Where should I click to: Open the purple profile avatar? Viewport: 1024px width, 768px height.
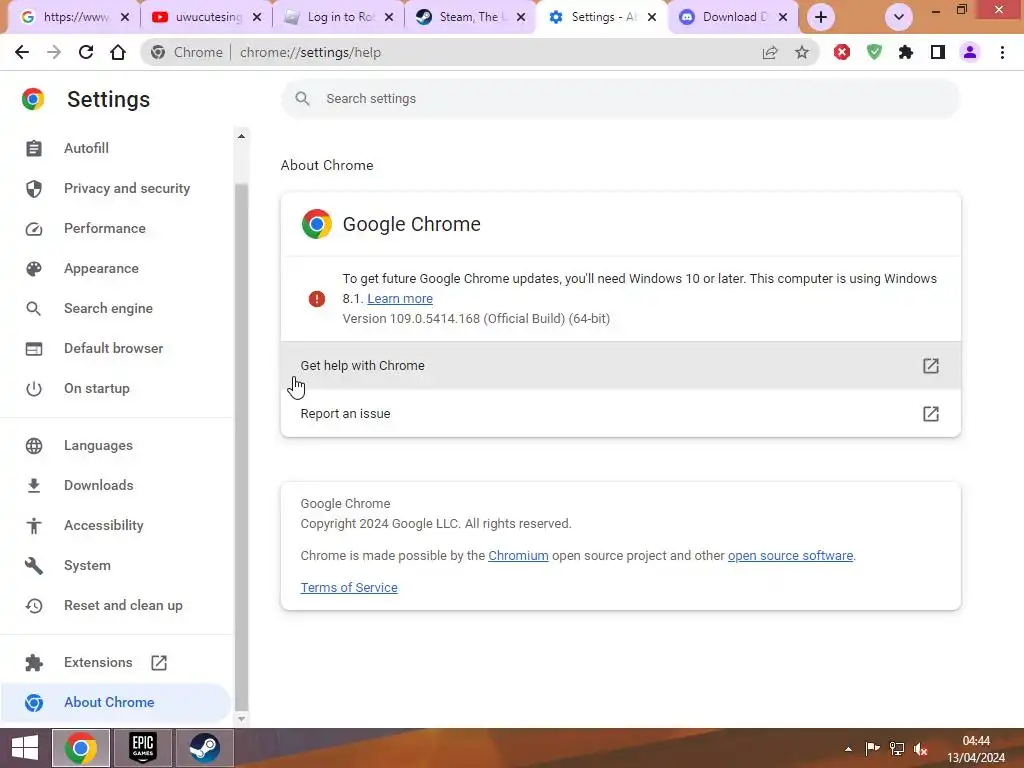(x=970, y=52)
